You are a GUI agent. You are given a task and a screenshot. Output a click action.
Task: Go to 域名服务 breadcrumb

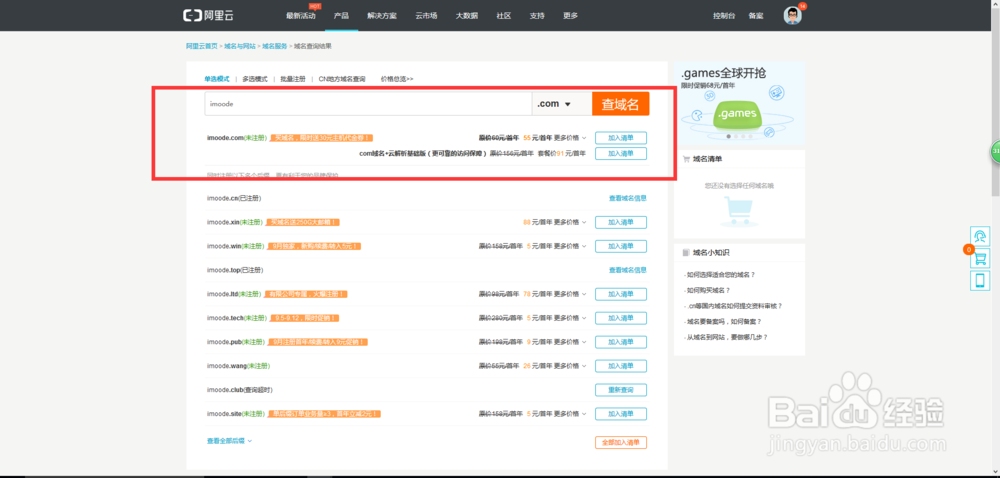pos(275,47)
